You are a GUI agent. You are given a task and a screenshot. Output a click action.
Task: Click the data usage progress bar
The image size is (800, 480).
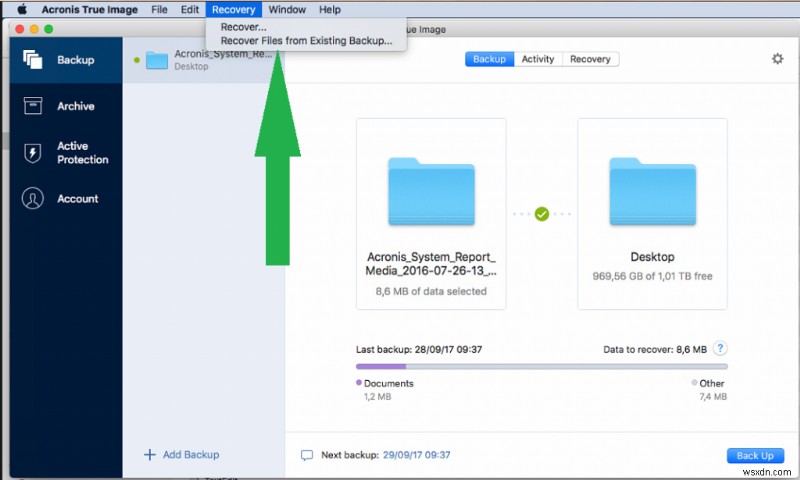542,366
